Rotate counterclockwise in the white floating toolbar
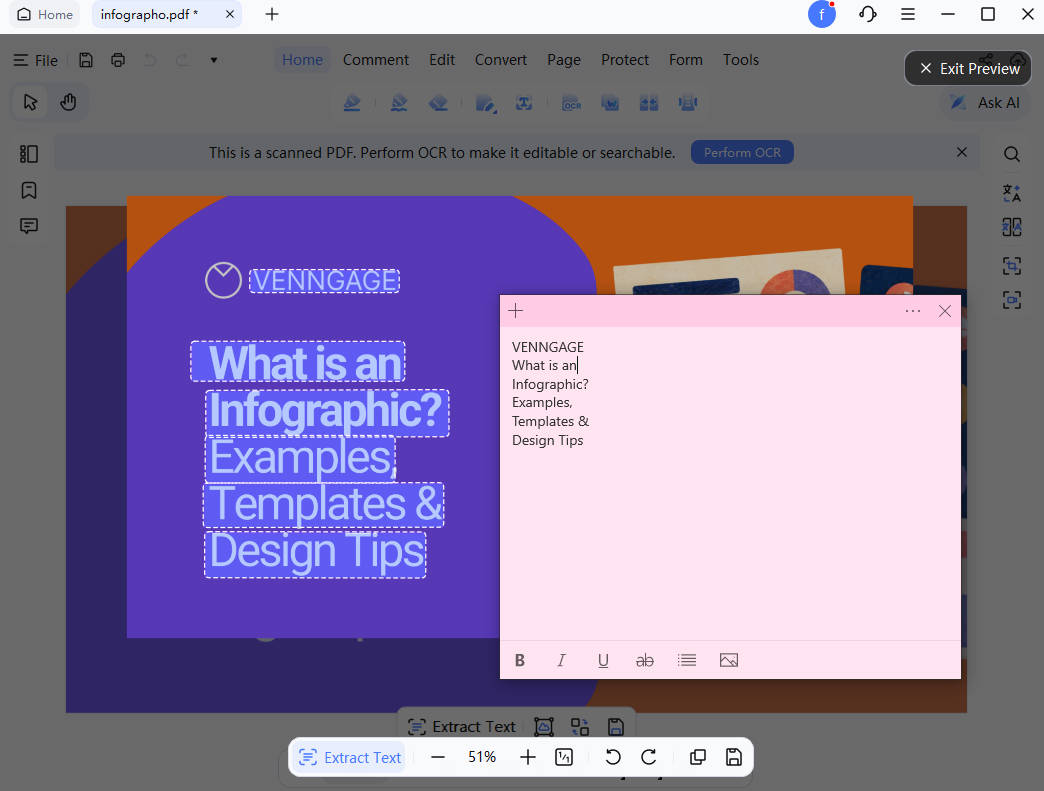Image resolution: width=1044 pixels, height=791 pixels. point(613,757)
